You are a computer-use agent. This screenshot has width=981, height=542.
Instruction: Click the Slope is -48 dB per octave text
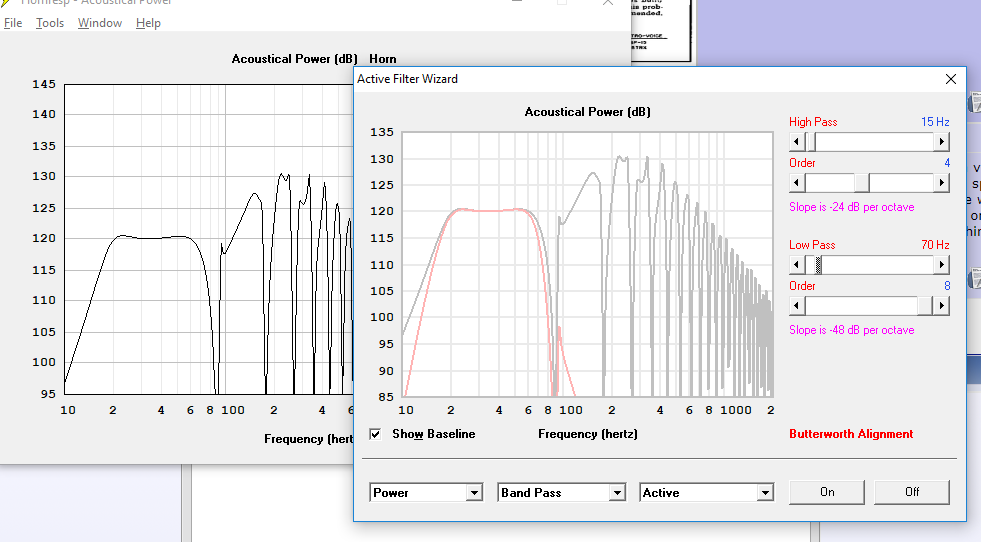click(851, 330)
